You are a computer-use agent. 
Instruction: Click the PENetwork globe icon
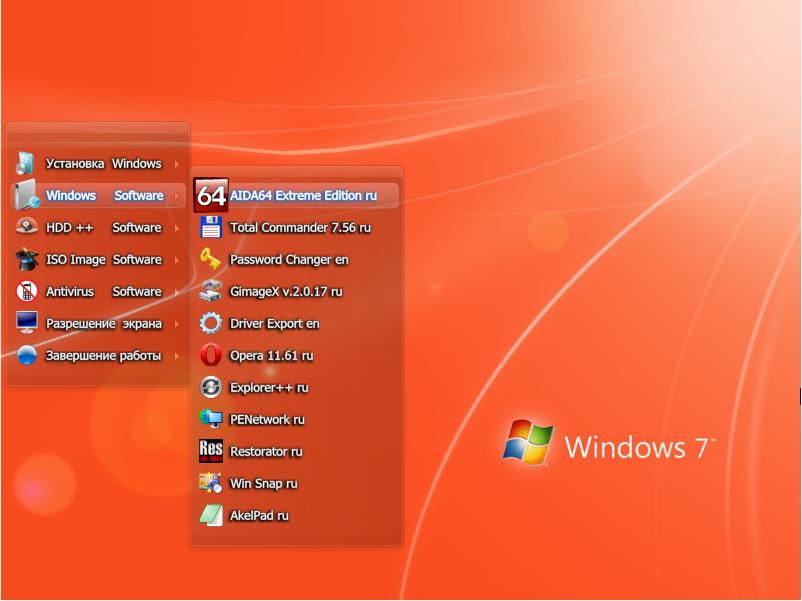pyautogui.click(x=211, y=419)
